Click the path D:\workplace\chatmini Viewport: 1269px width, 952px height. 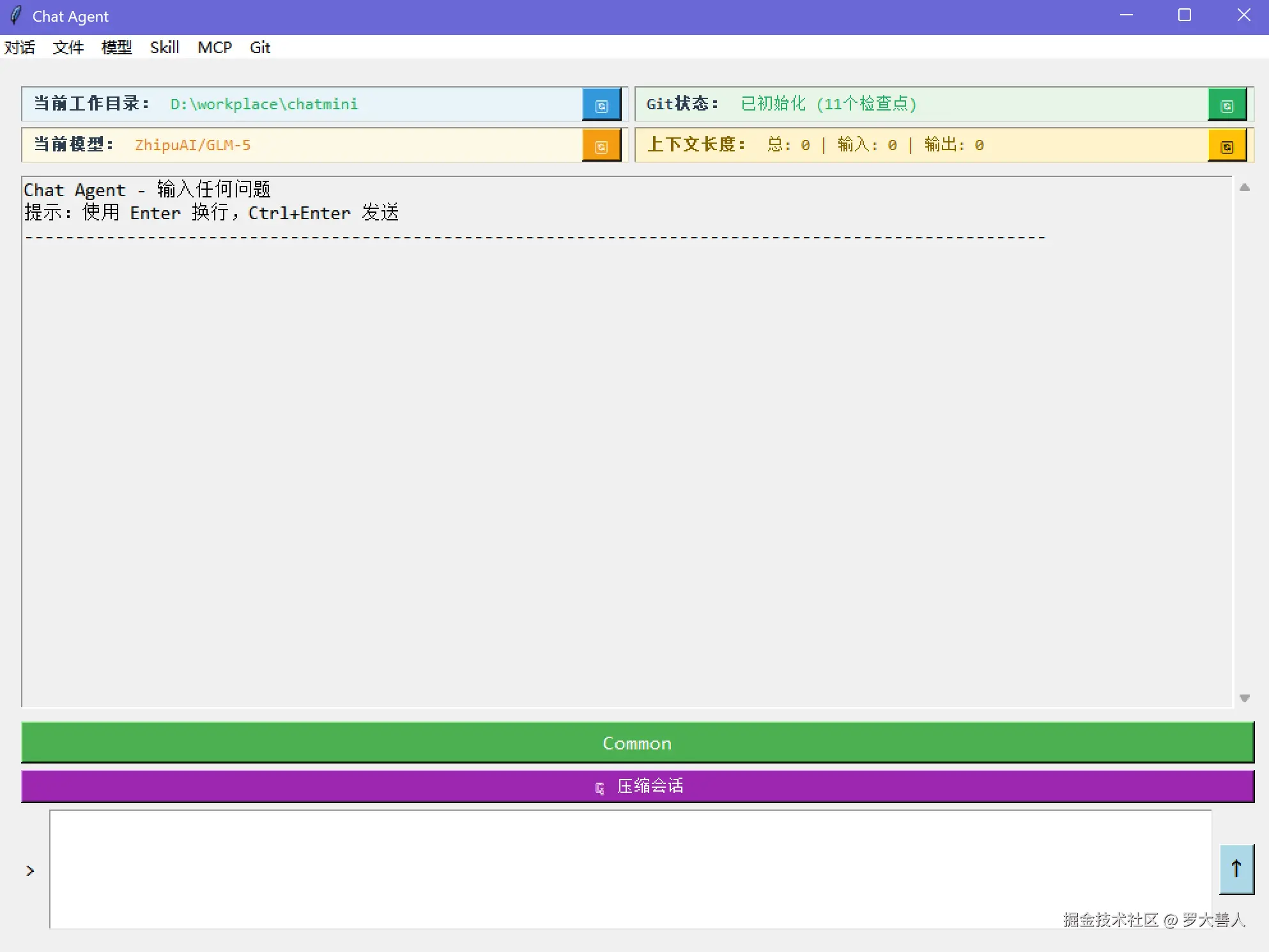tap(264, 104)
